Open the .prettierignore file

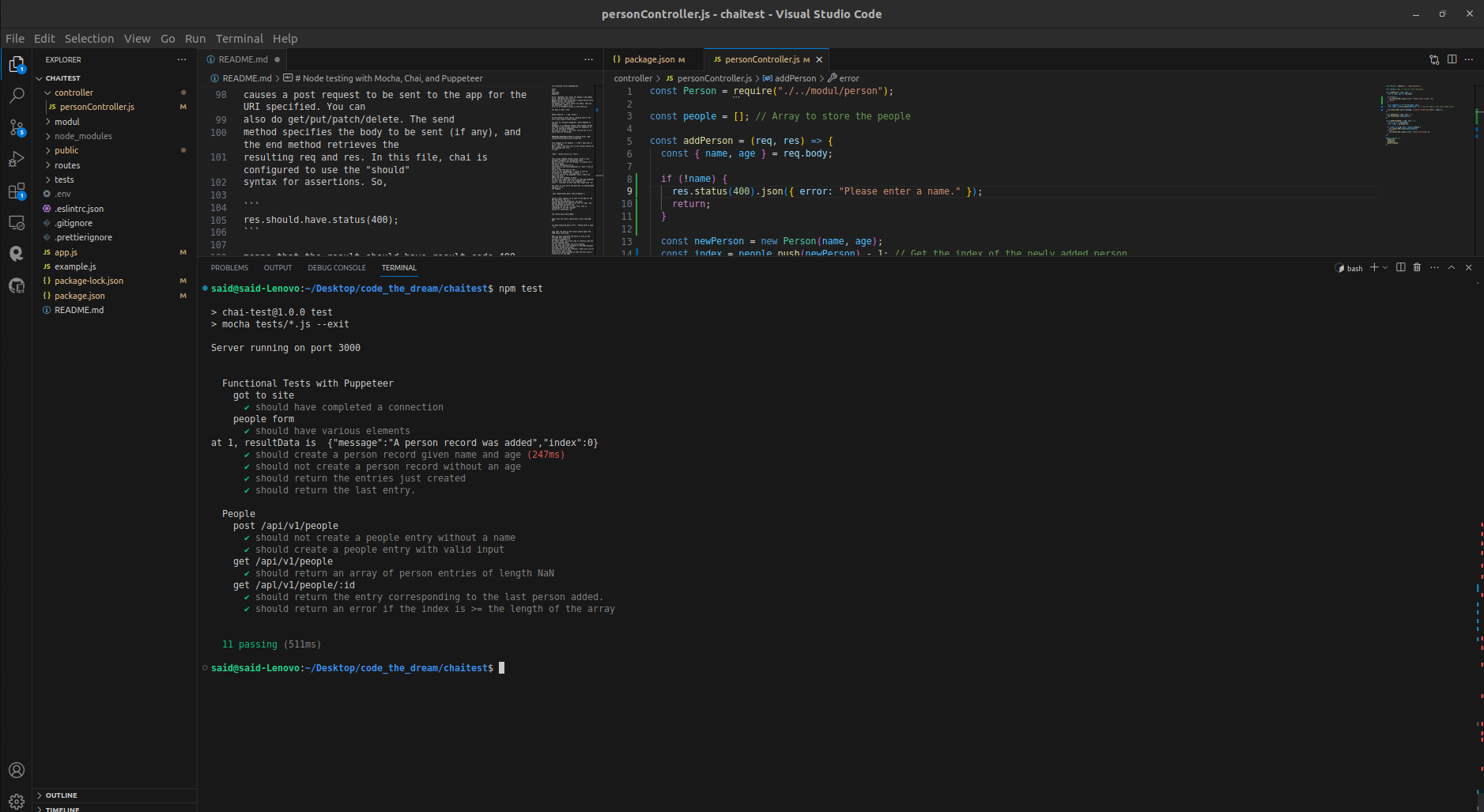[x=114, y=237]
